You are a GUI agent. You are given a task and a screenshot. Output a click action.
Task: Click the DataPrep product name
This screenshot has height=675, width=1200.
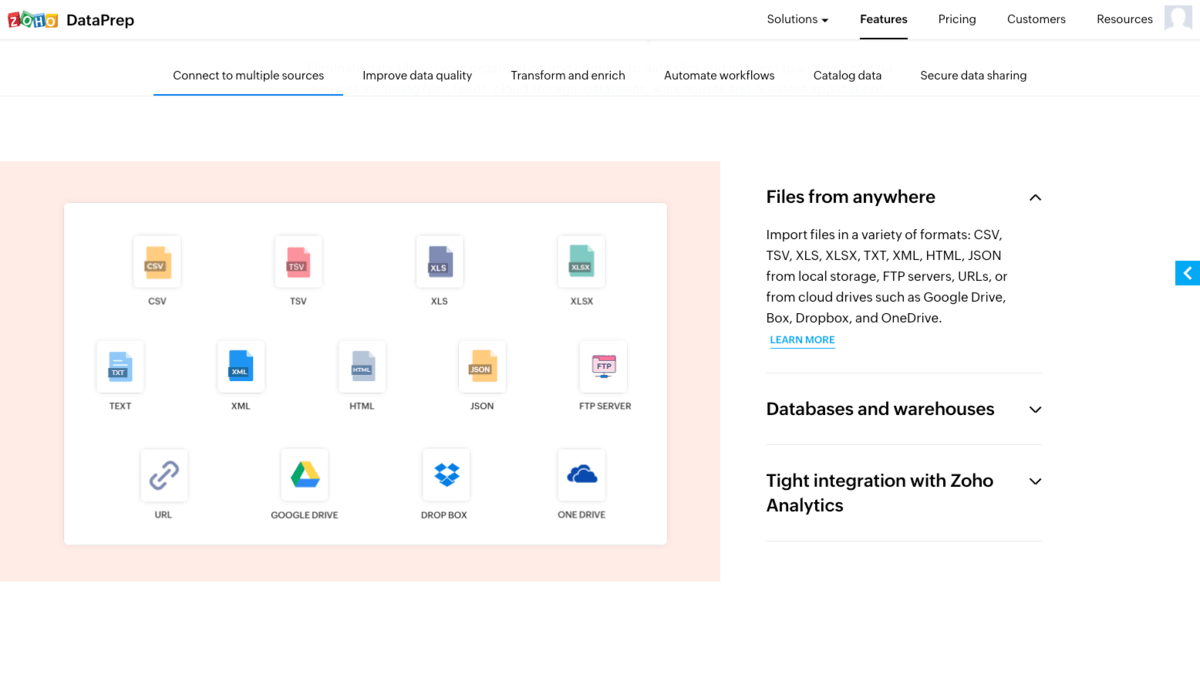tap(100, 20)
